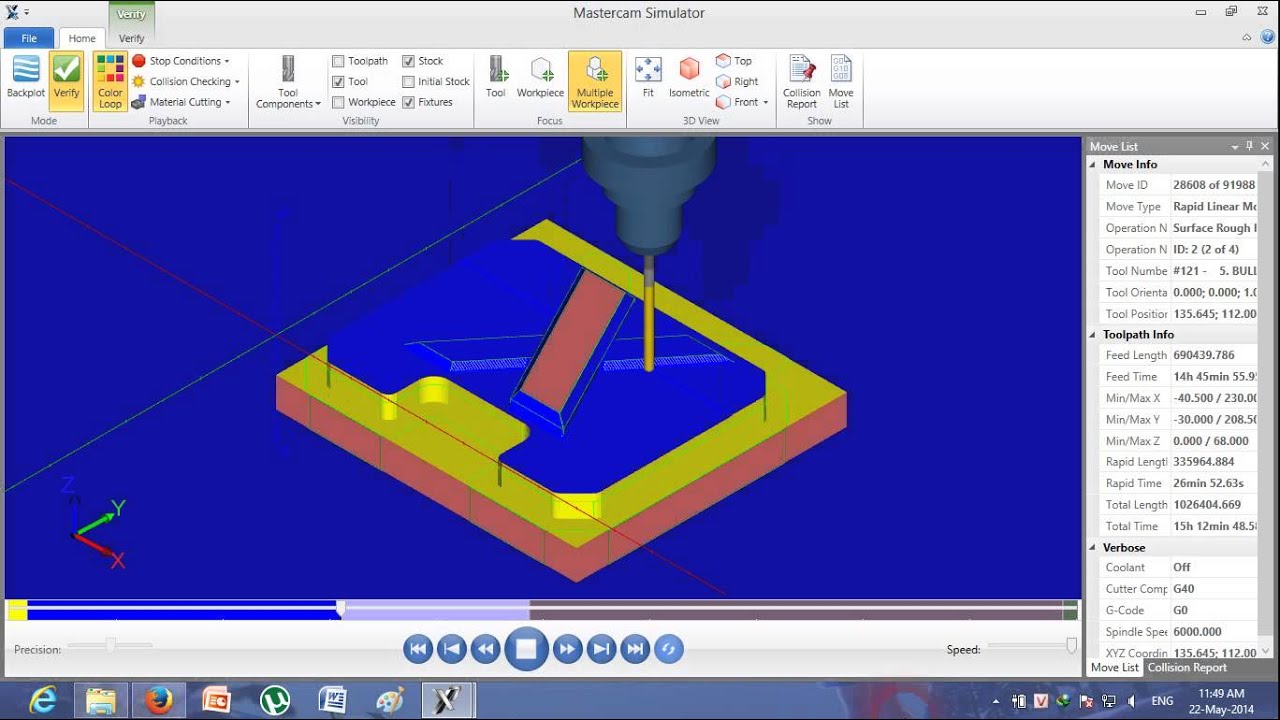Open Firefox from taskbar
Viewport: 1280px width, 720px height.
point(158,701)
